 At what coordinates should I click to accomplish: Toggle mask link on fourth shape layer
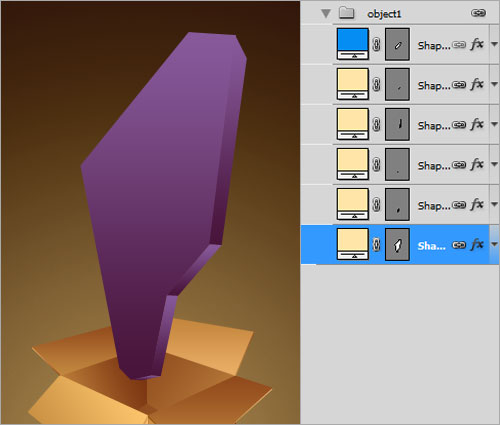pos(376,164)
